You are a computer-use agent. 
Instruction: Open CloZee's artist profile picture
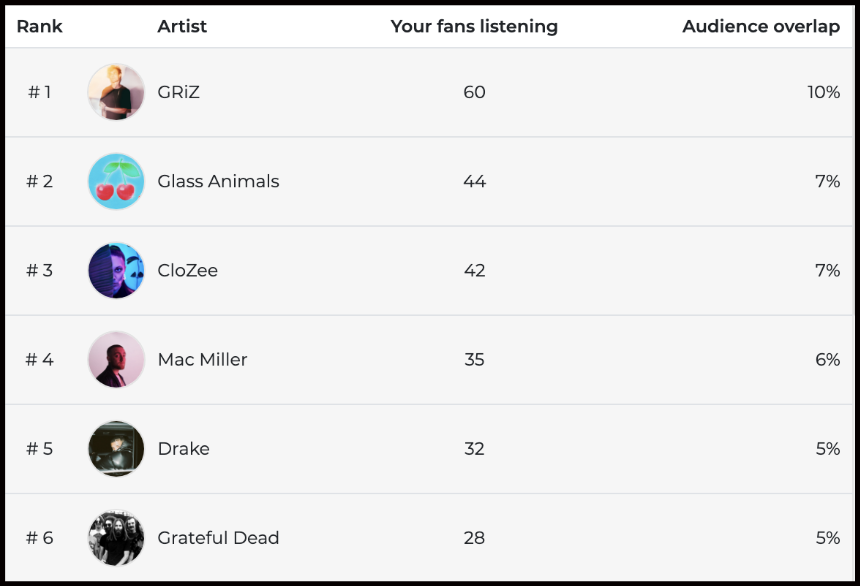tap(116, 270)
